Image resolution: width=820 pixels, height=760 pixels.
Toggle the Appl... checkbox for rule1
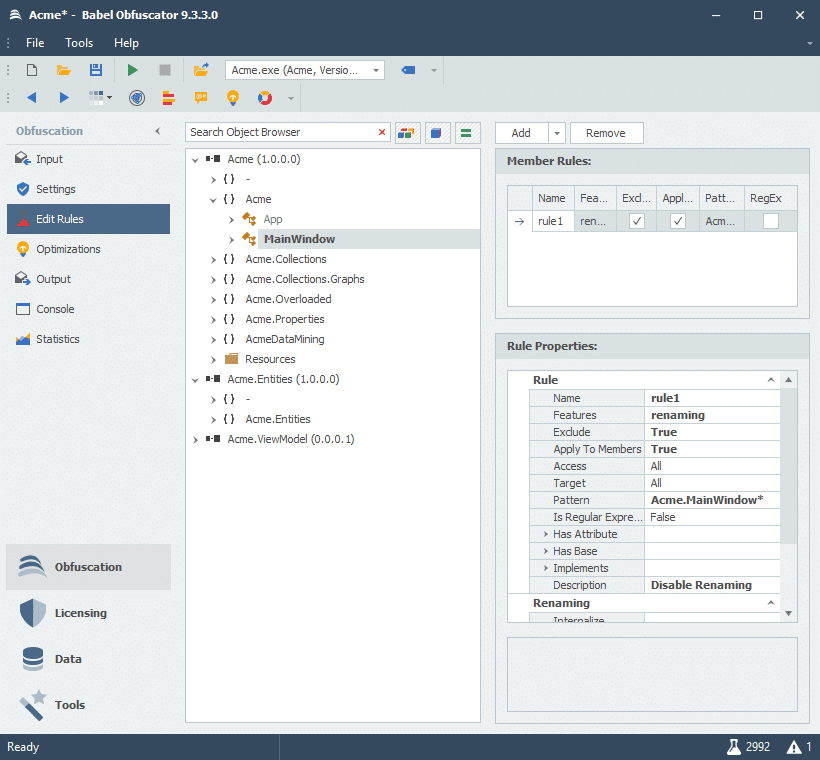678,221
